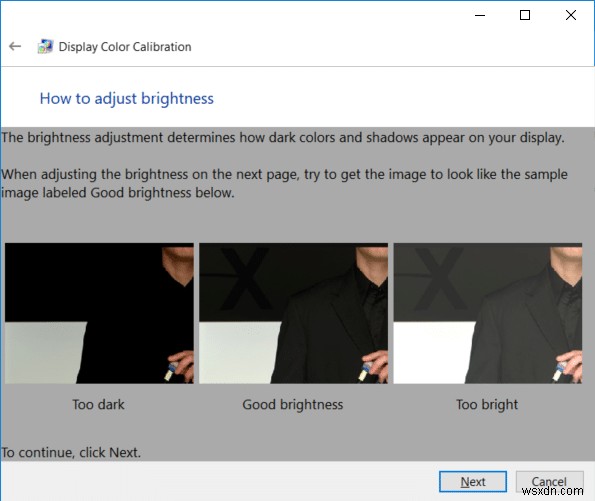Select the Too dark sample image
Viewport: 595px width, 501px height.
(x=99, y=313)
